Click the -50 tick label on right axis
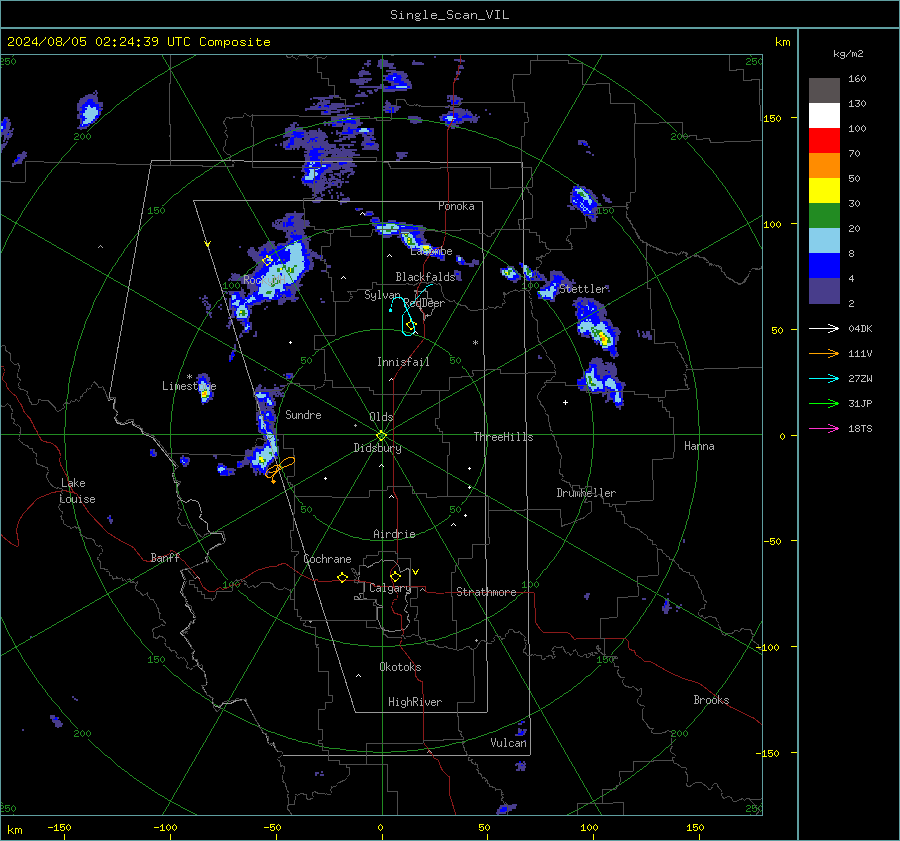The image size is (900, 841). (774, 541)
